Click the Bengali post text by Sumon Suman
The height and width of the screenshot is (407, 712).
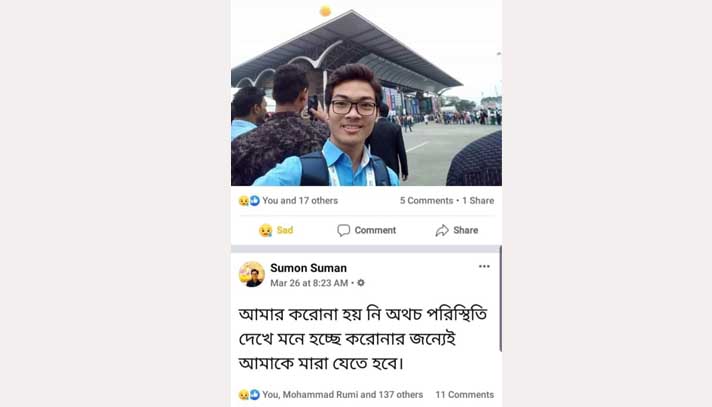[x=363, y=338]
